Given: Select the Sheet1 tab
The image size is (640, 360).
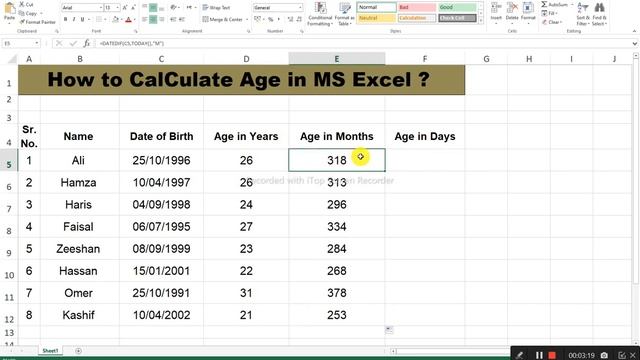Looking at the screenshot, I should tap(51, 351).
